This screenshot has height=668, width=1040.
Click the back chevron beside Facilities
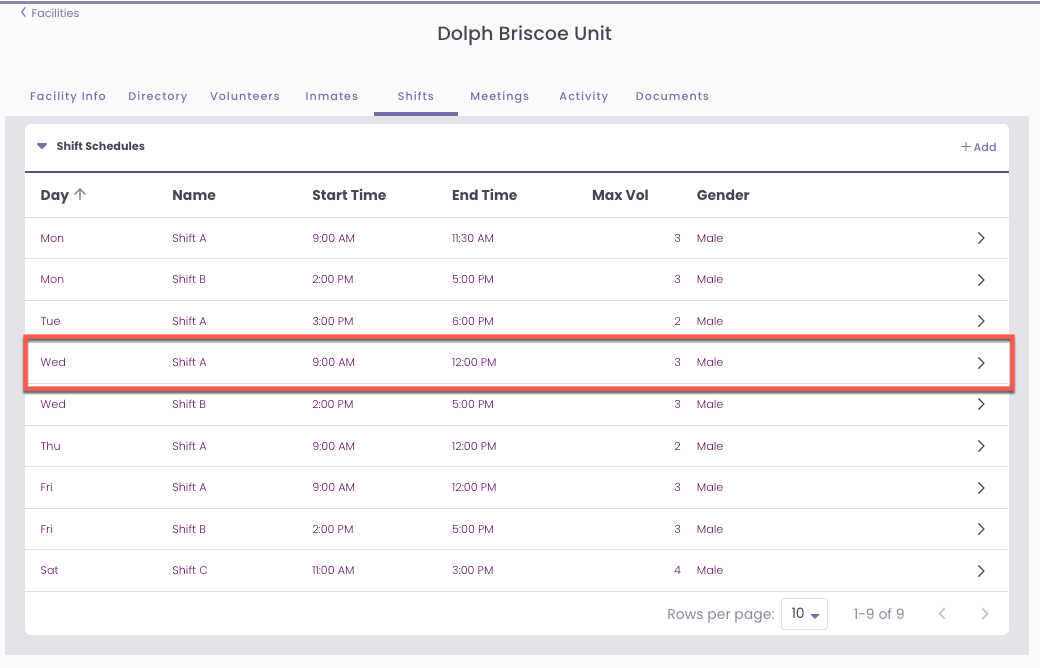point(23,12)
